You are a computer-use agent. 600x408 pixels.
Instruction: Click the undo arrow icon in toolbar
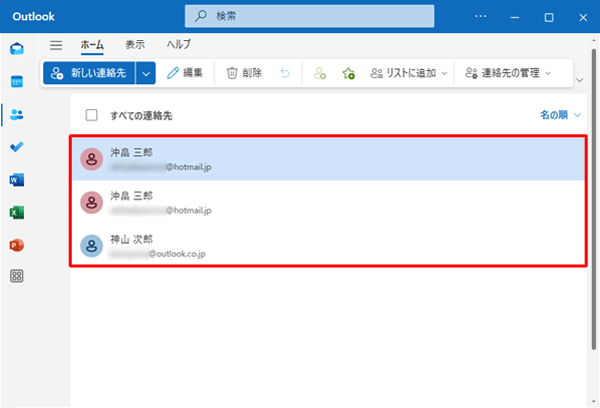pyautogui.click(x=285, y=73)
